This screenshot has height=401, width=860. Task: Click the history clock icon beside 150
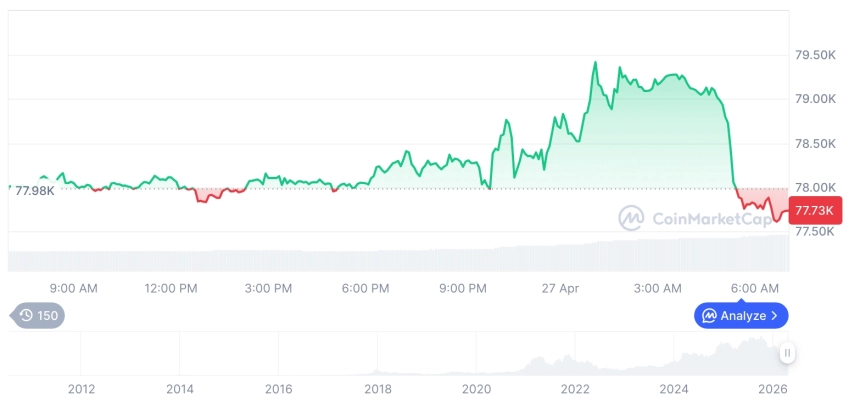pyautogui.click(x=26, y=316)
